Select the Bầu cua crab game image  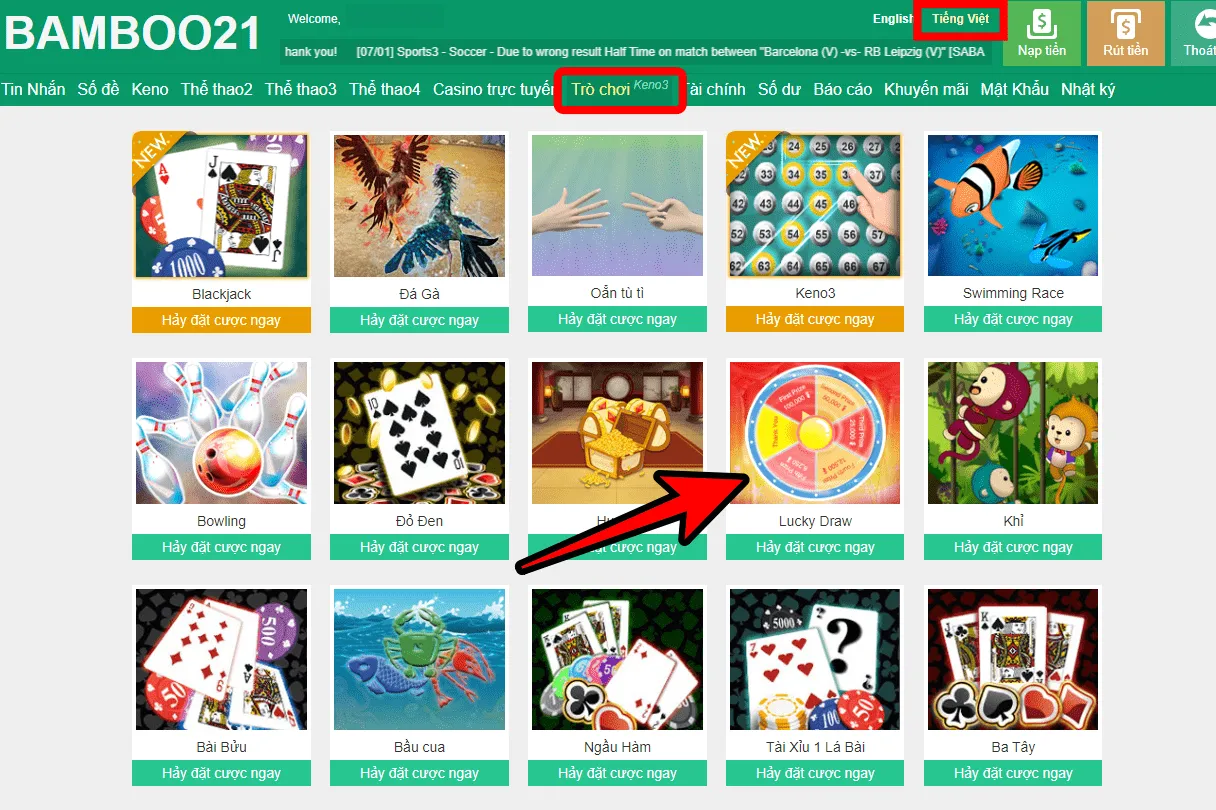[x=419, y=659]
